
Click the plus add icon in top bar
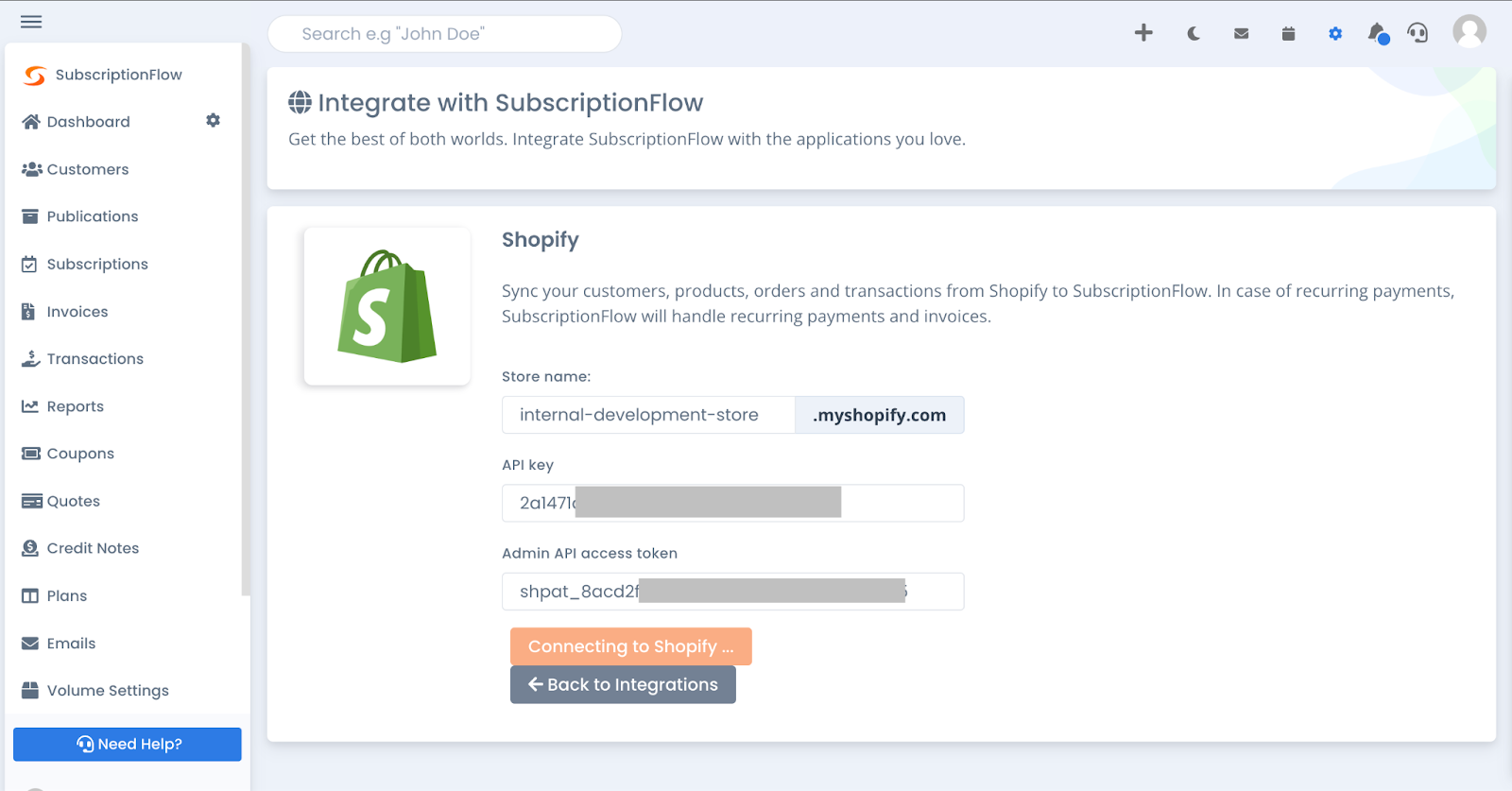coord(1143,33)
